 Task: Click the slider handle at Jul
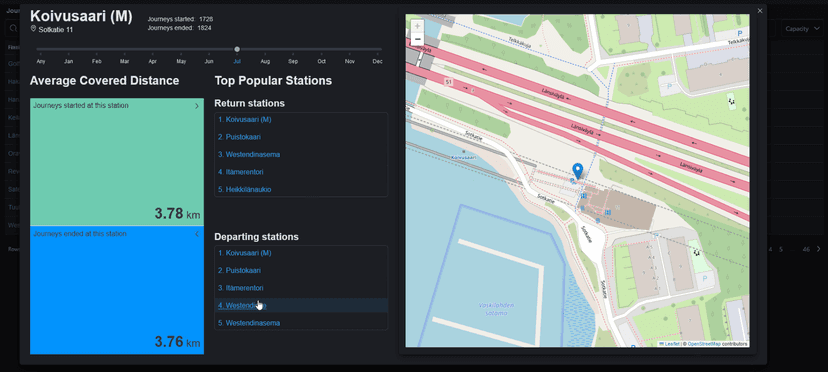[237, 49]
